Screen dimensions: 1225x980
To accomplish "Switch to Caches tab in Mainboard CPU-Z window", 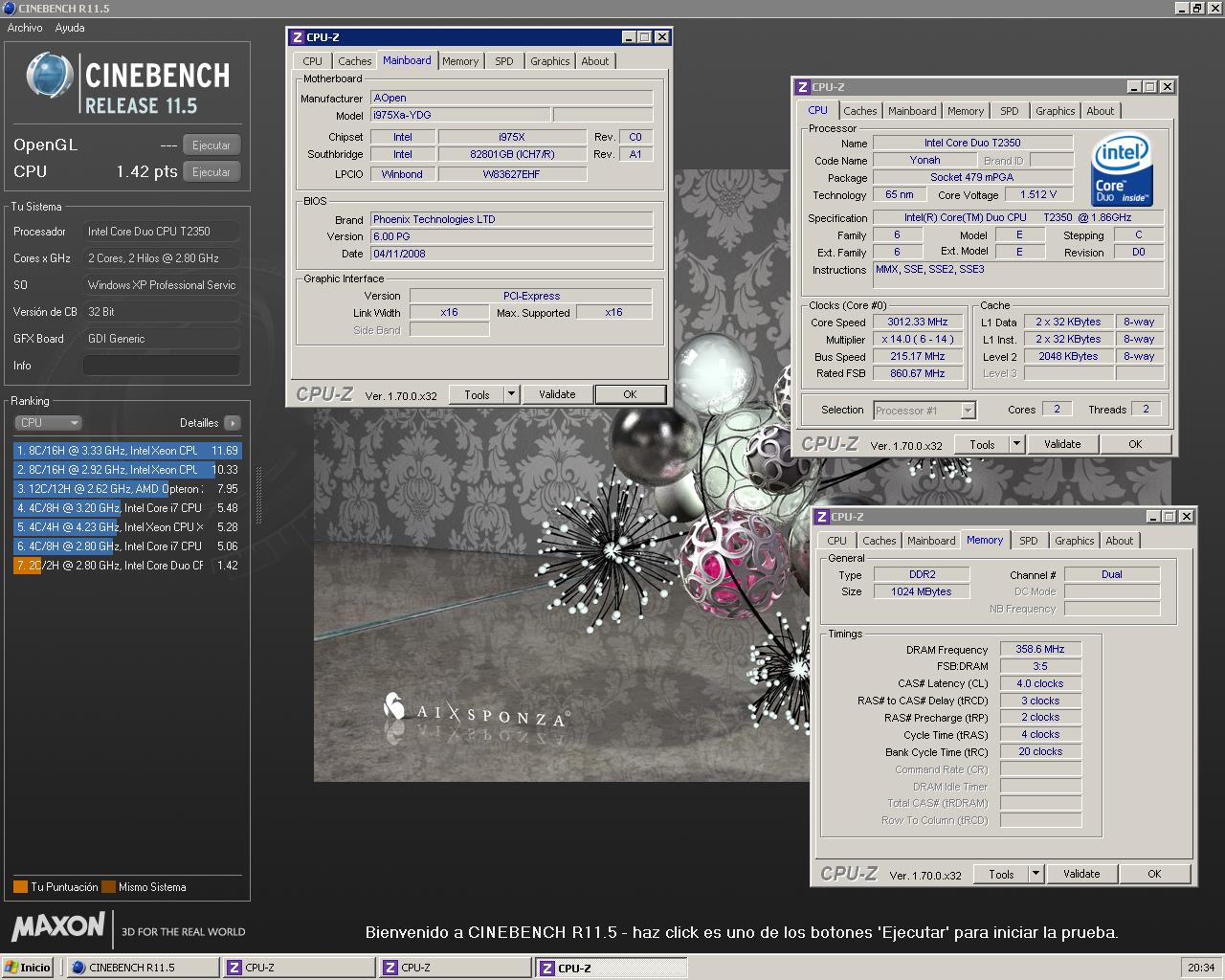I will [x=355, y=61].
